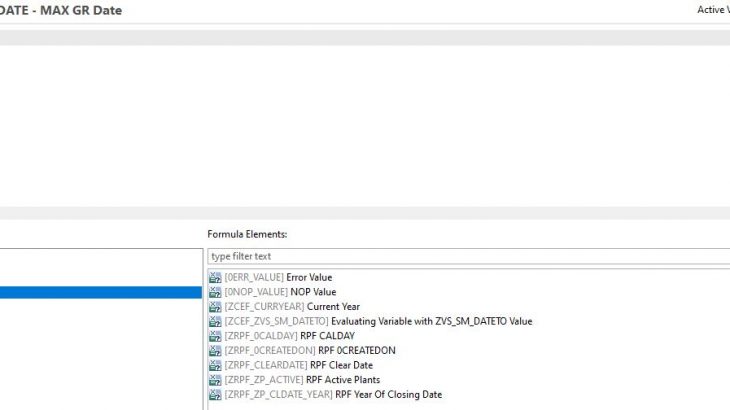Click the icon beside RPF Active Plants
Viewport: 730px width, 410px height.
point(215,380)
